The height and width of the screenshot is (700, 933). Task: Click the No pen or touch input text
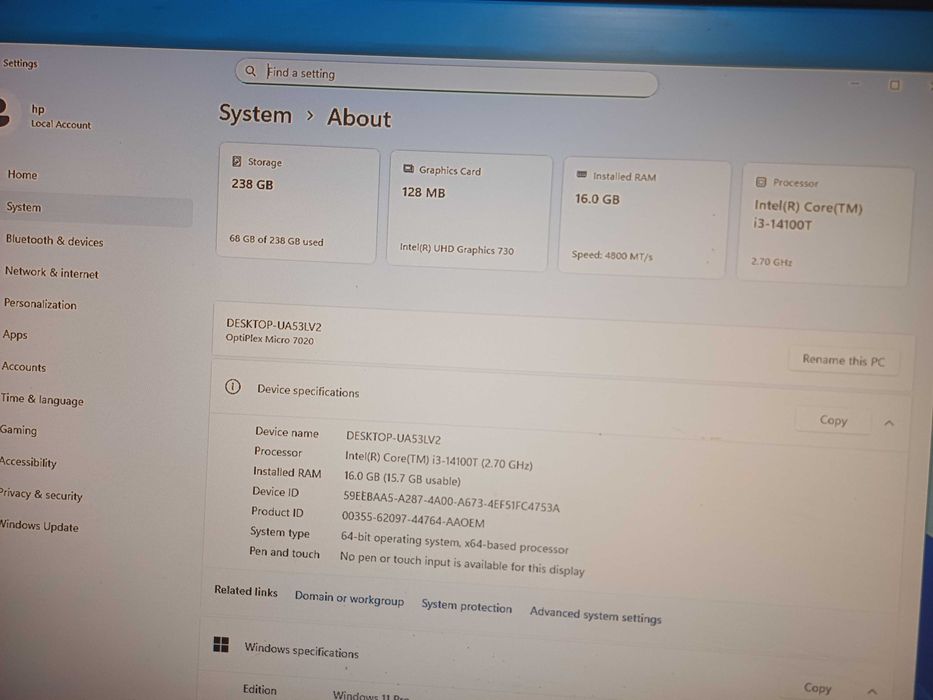point(462,564)
